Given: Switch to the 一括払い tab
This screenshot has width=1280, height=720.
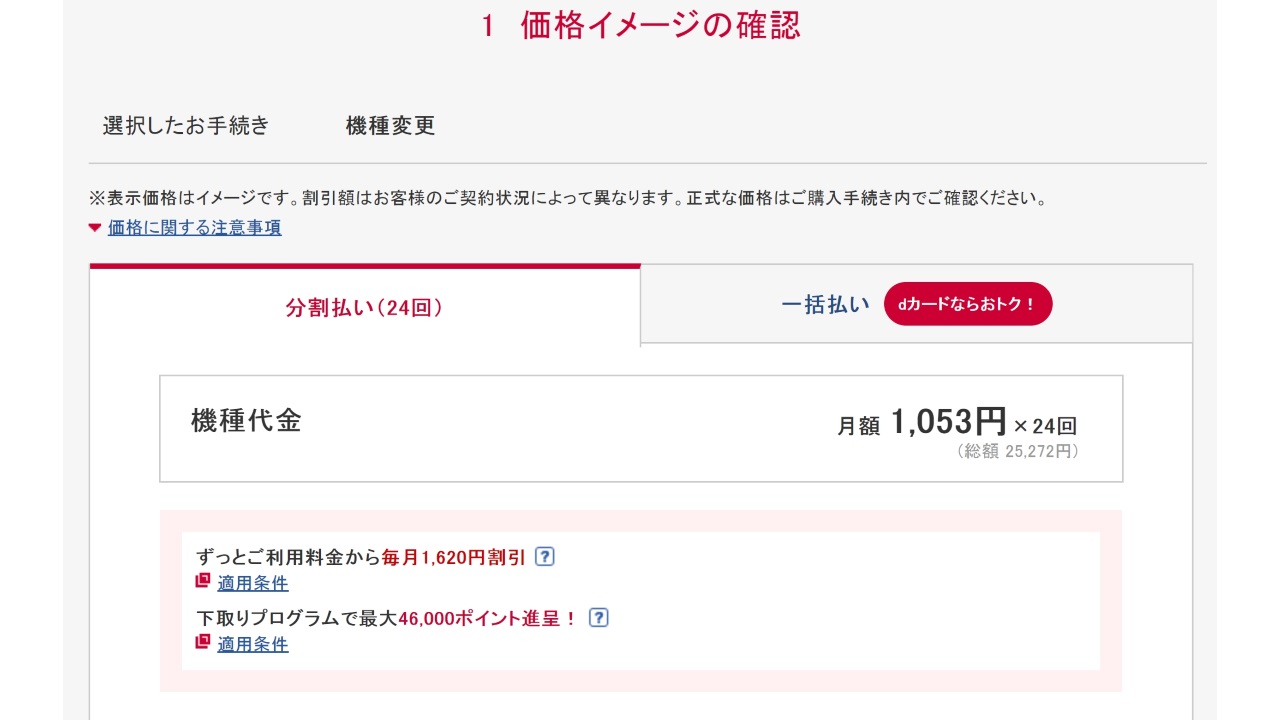Looking at the screenshot, I should click(x=825, y=305).
